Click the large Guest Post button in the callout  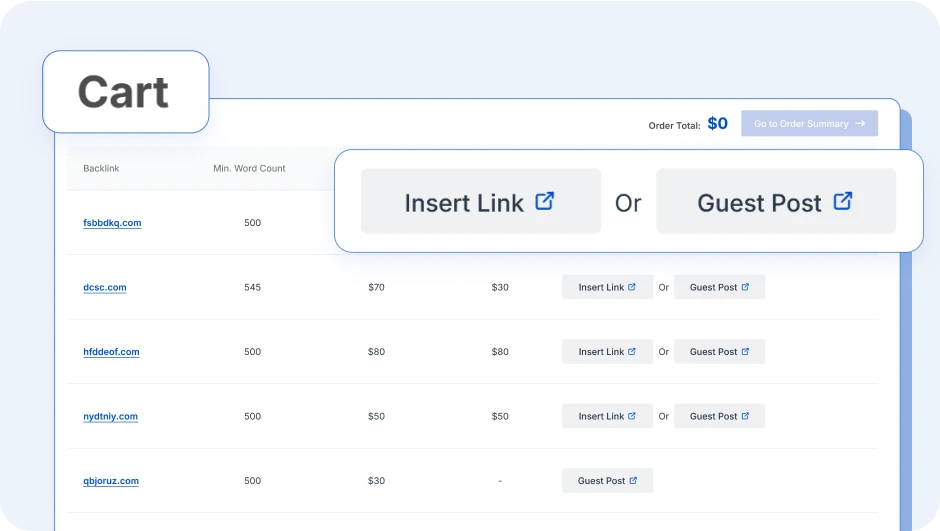pyautogui.click(x=776, y=201)
